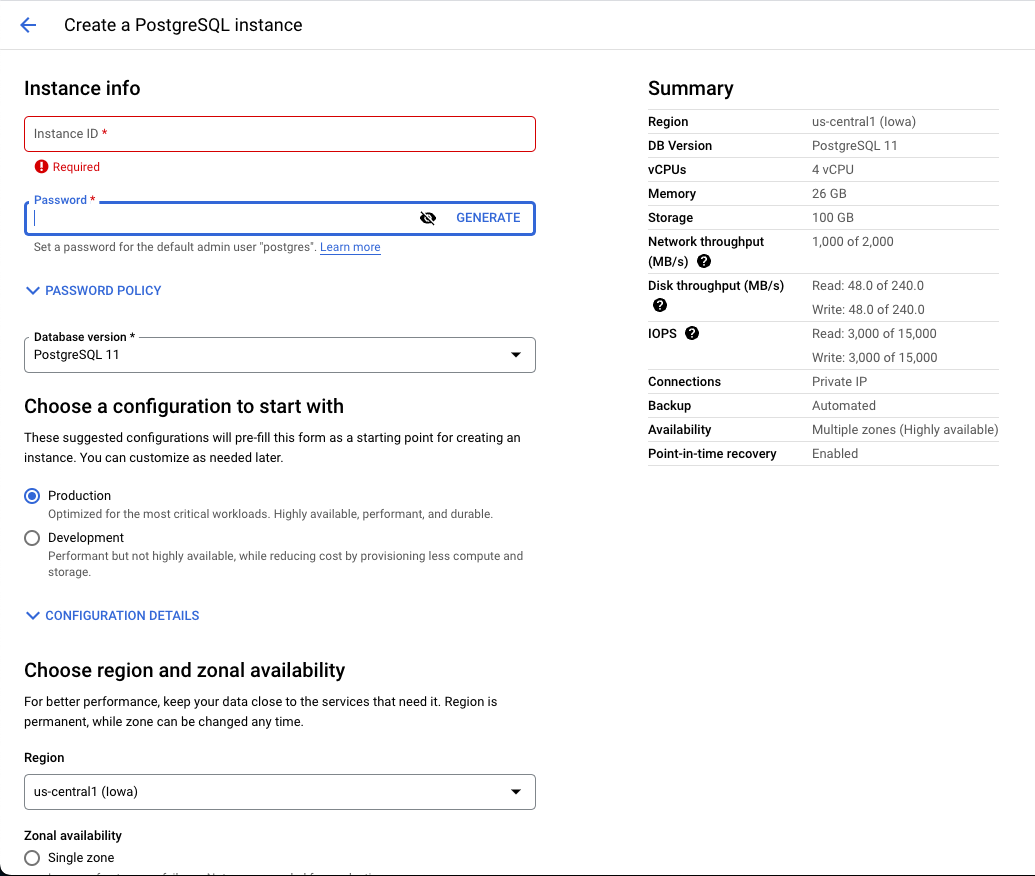Image resolution: width=1035 pixels, height=876 pixels.
Task: Toggle the password visibility eye icon
Action: (x=428, y=217)
